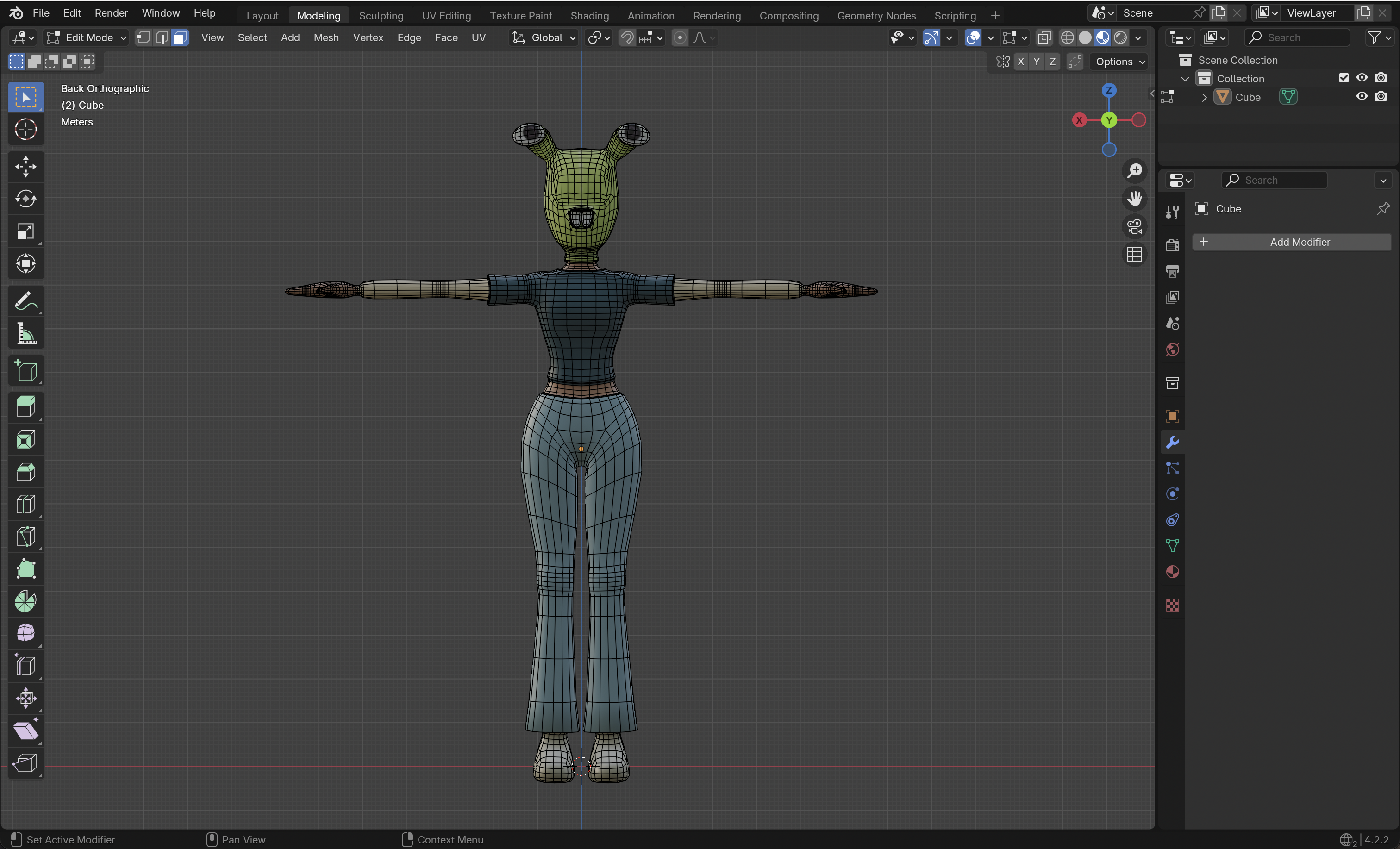Toggle the camera view icon
The height and width of the screenshot is (849, 1400).
click(x=1134, y=226)
